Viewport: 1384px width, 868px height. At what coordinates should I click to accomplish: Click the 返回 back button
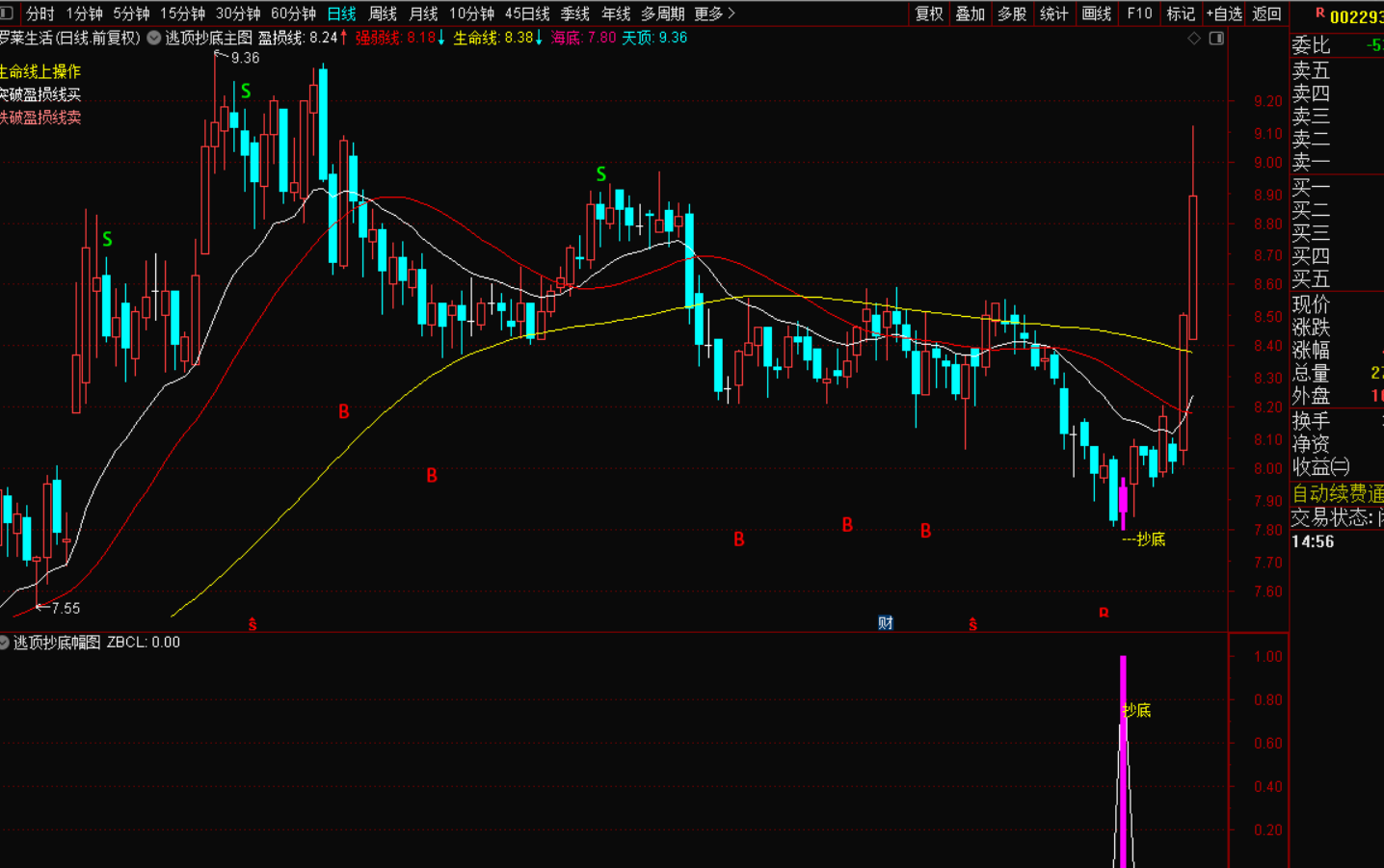[1266, 13]
